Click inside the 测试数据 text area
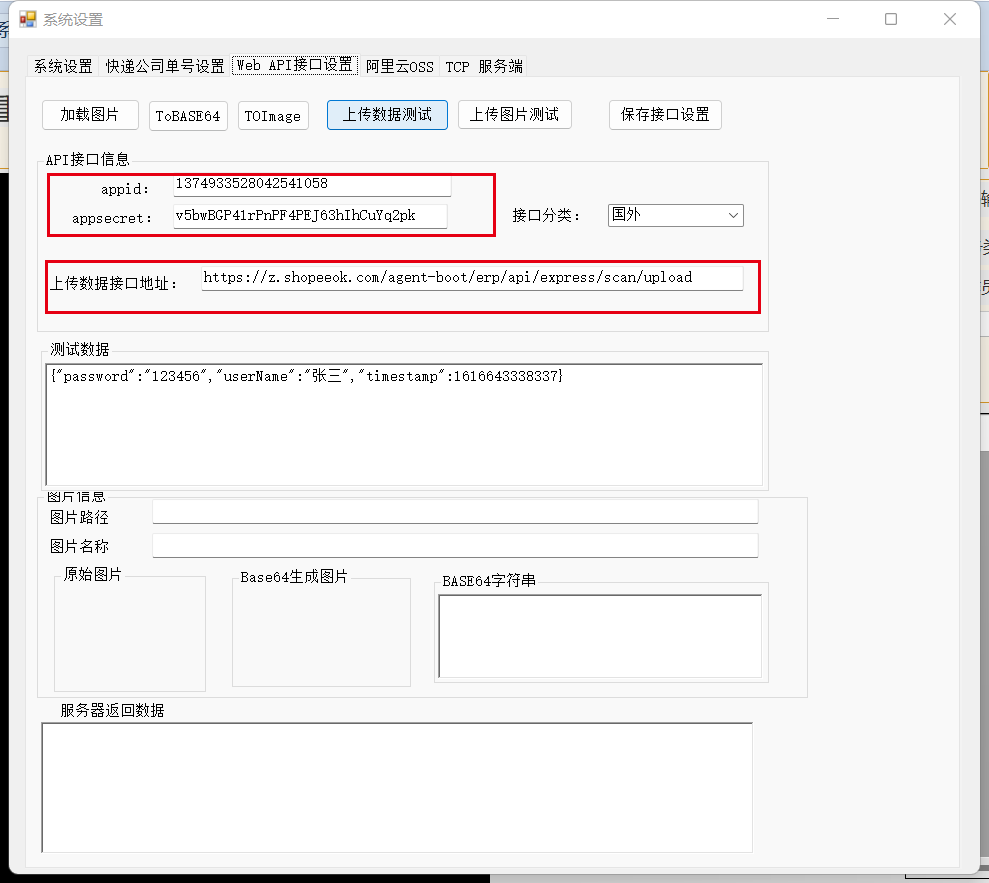The height and width of the screenshot is (883, 989). pos(404,424)
